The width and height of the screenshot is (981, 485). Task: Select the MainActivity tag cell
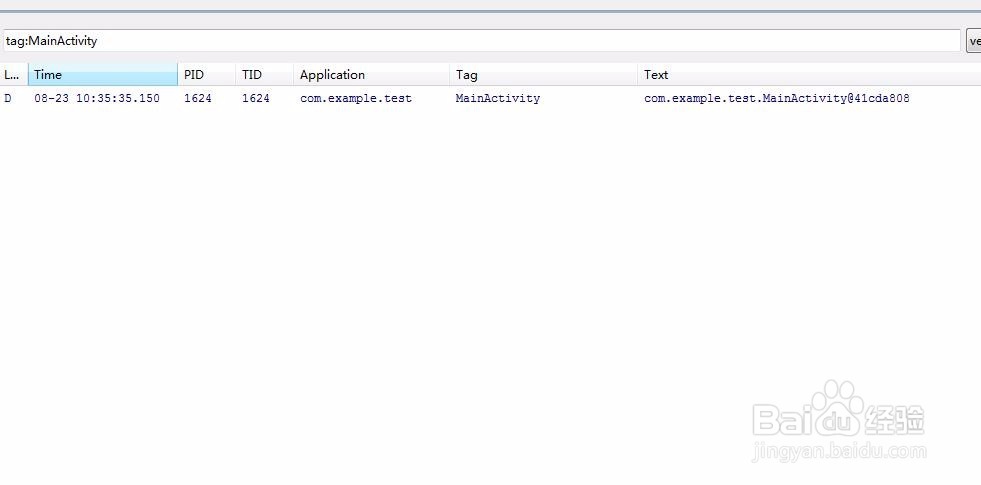498,98
